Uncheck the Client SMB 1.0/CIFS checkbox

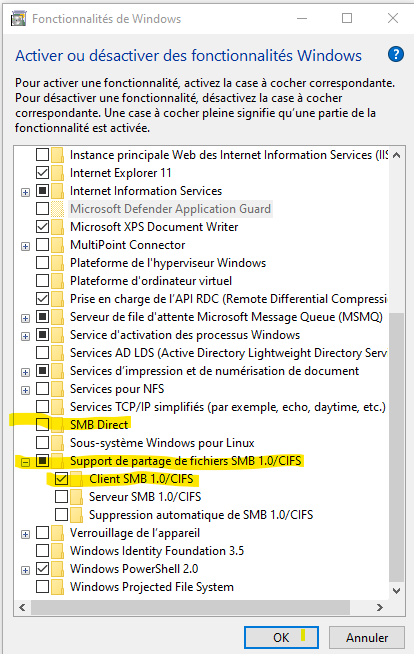[x=61, y=479]
